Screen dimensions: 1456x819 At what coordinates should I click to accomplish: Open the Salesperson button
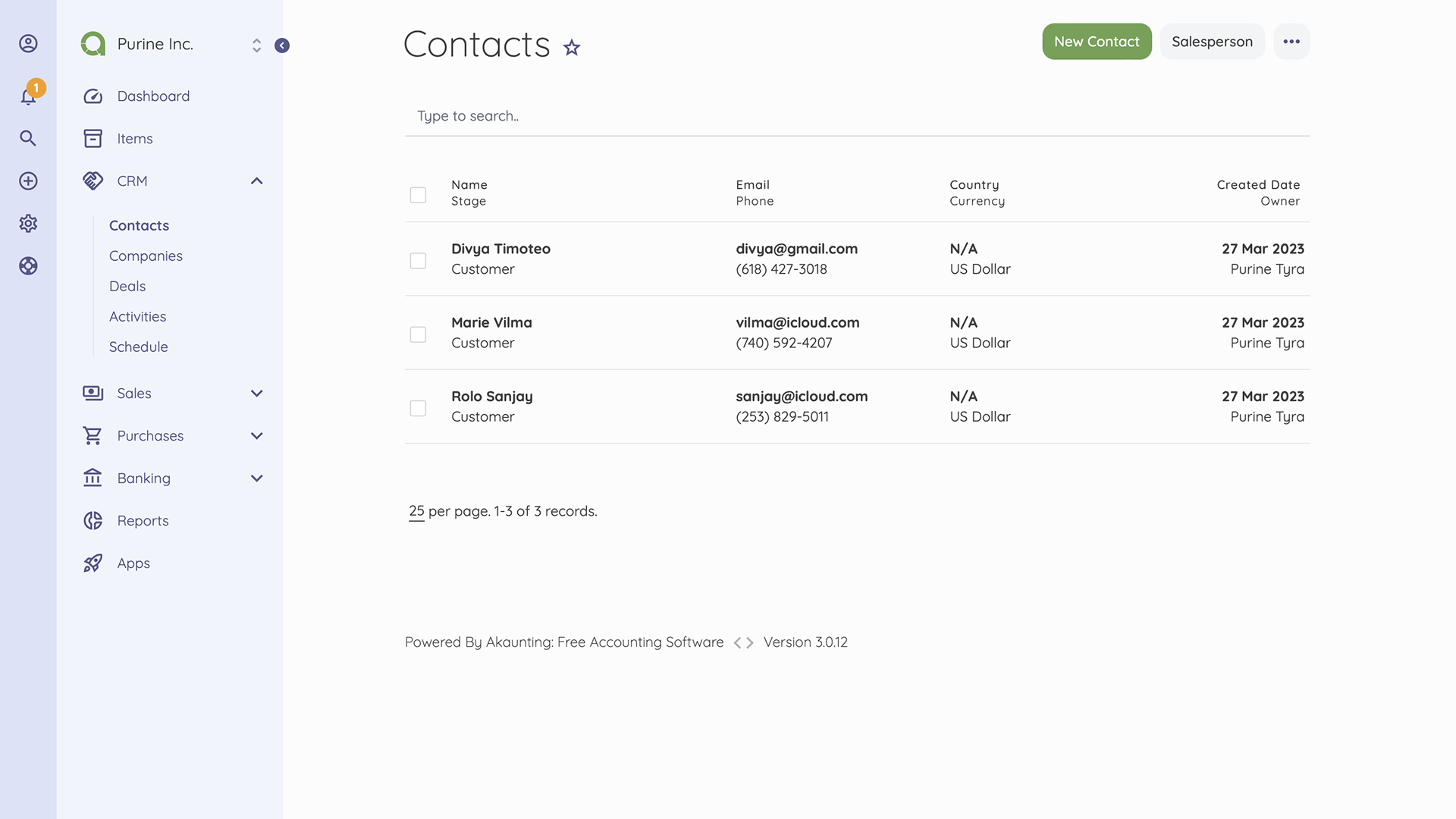click(x=1212, y=42)
